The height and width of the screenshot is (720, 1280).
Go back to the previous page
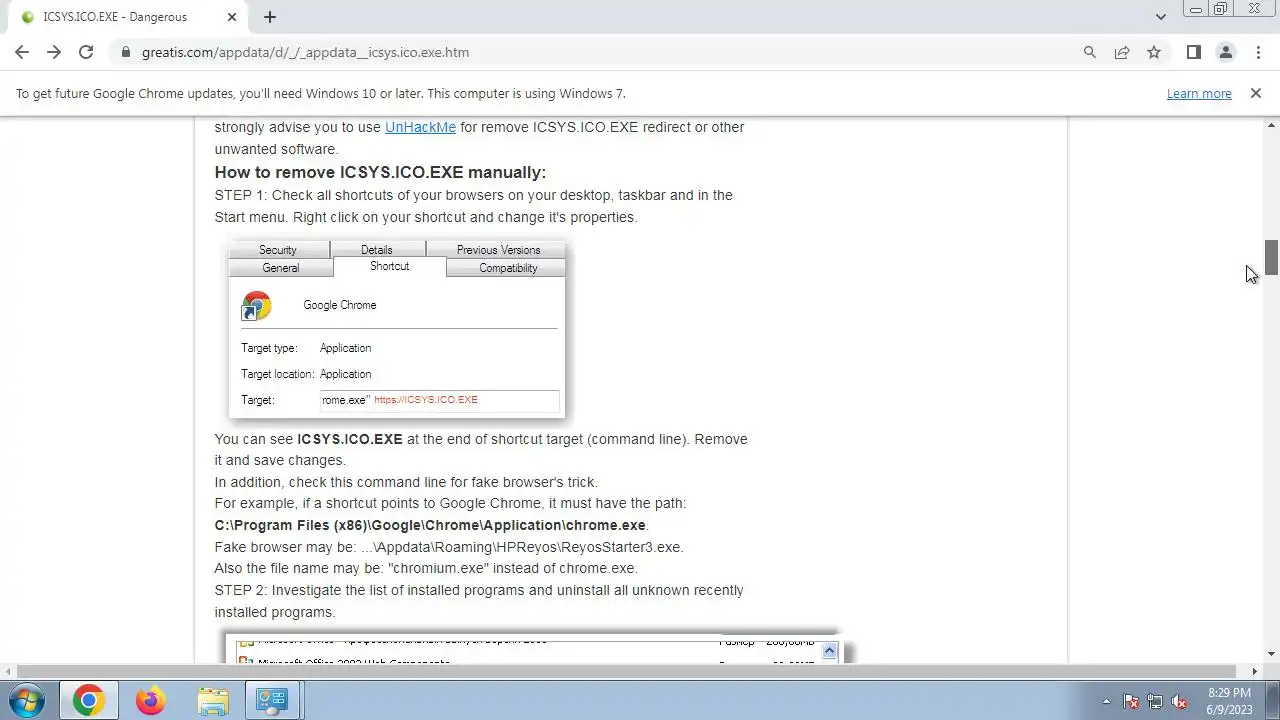click(22, 52)
